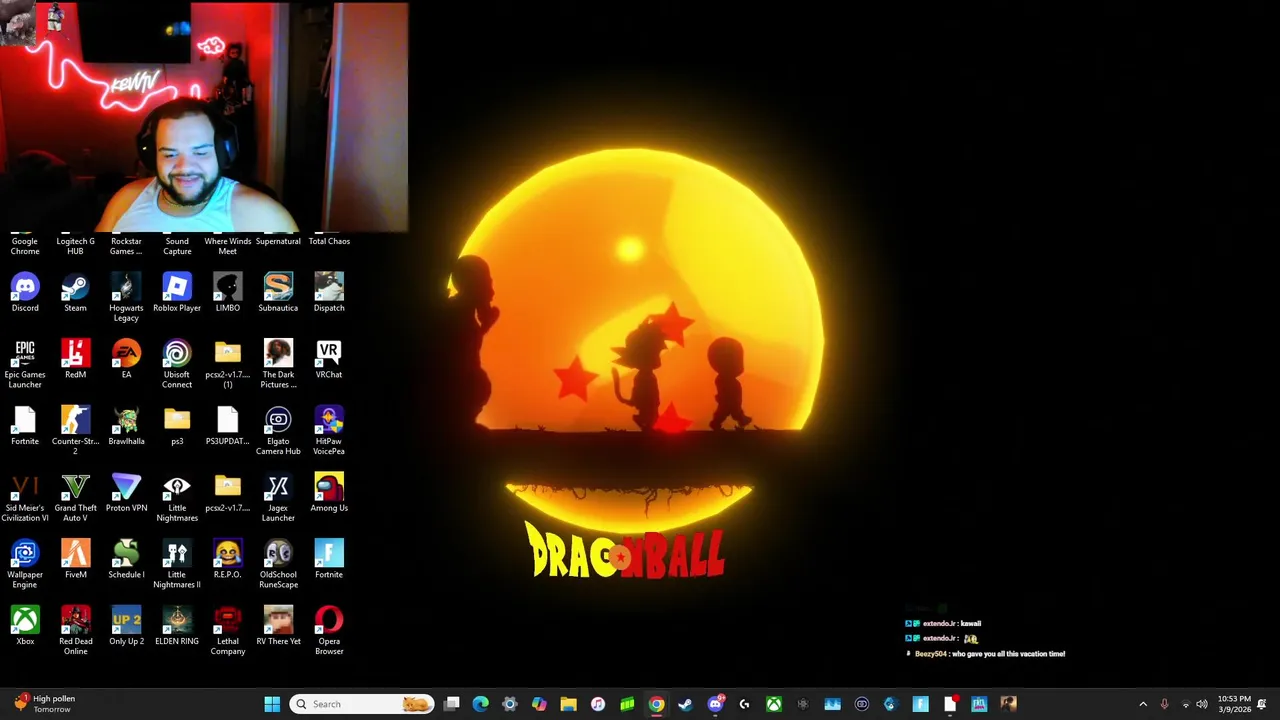1280x720 pixels.
Task: Select the Ubisoft Connect icon
Action: coord(177,364)
